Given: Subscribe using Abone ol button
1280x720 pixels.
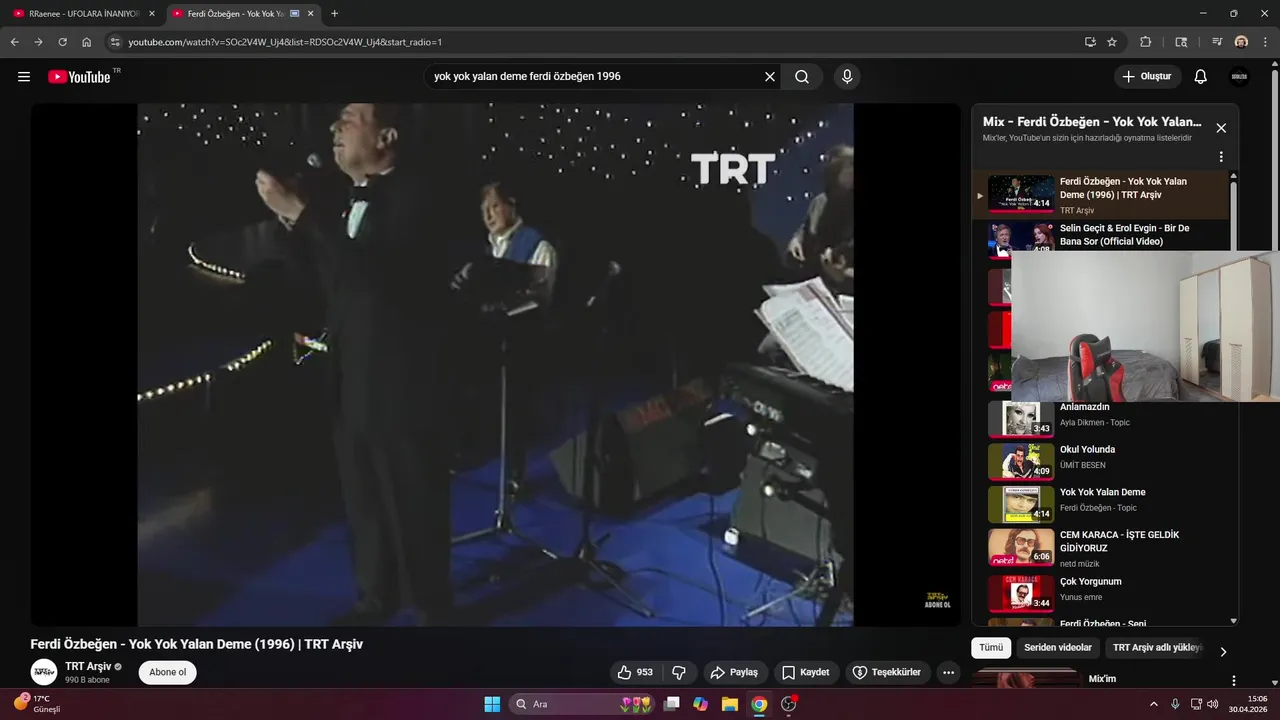Looking at the screenshot, I should (x=167, y=672).
